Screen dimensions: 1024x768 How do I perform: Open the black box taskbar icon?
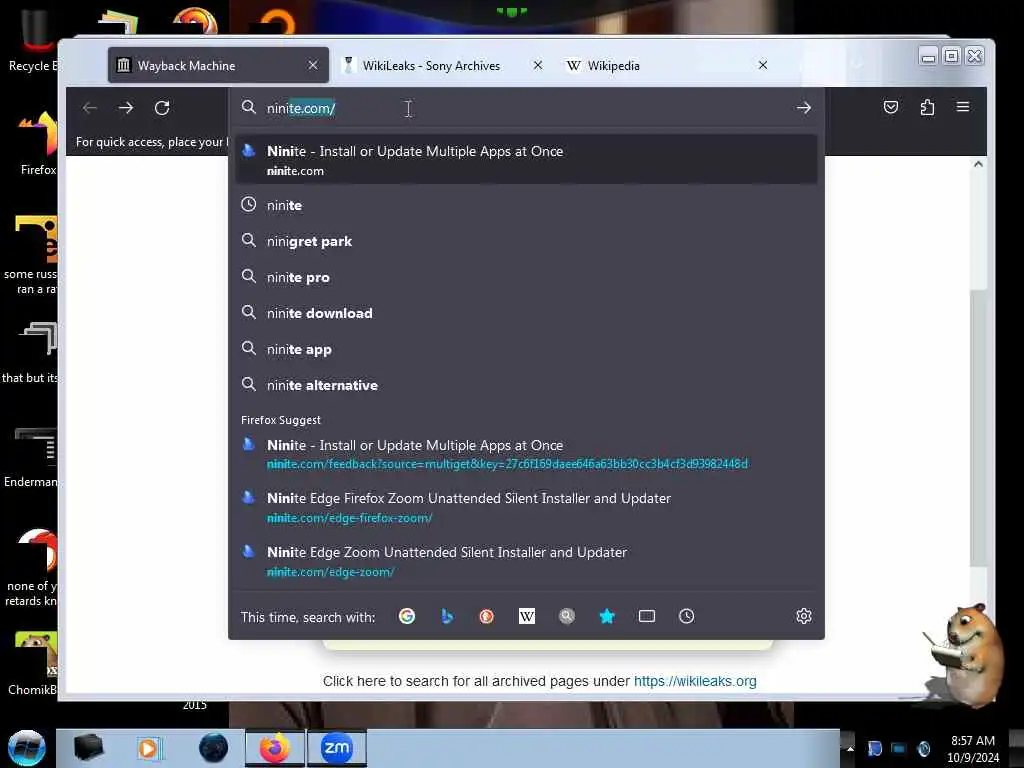88,748
